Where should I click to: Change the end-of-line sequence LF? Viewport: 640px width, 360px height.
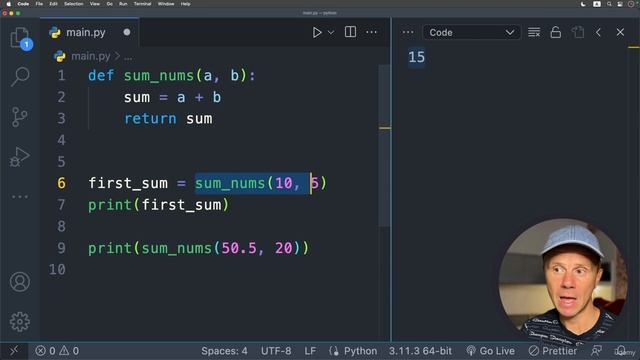click(310, 351)
